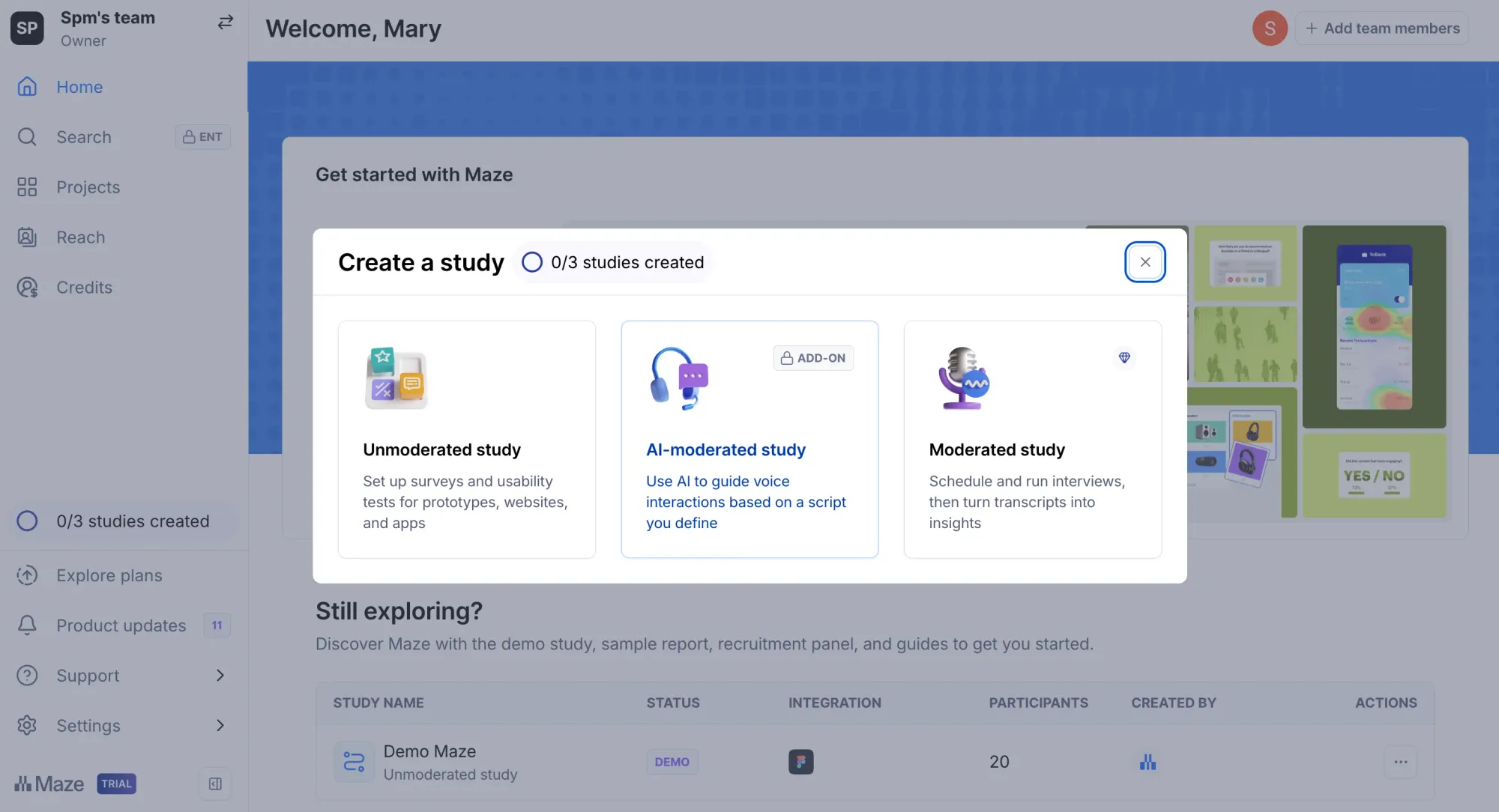
Task: Click the Unmoderated study illustration icon
Action: click(x=396, y=378)
